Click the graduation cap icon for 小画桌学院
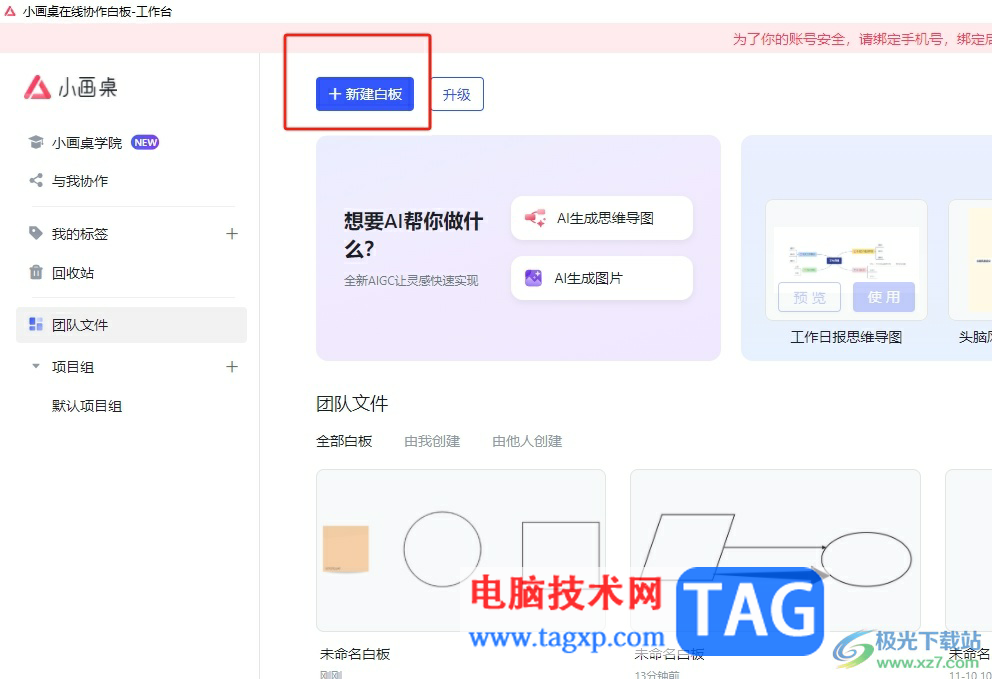Screen dimensions: 992x679 pos(36,142)
